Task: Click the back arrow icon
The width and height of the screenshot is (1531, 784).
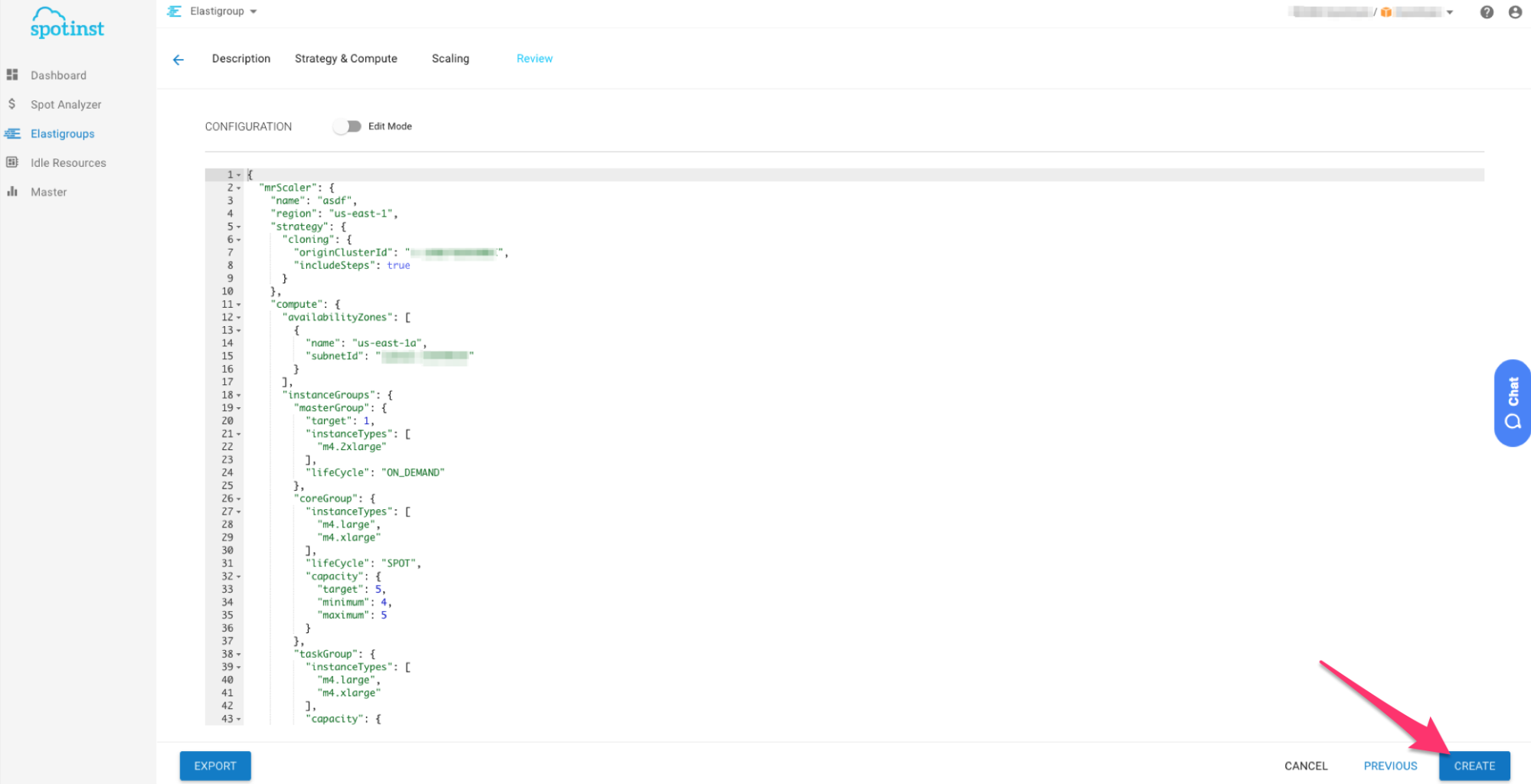Action: pos(178,60)
